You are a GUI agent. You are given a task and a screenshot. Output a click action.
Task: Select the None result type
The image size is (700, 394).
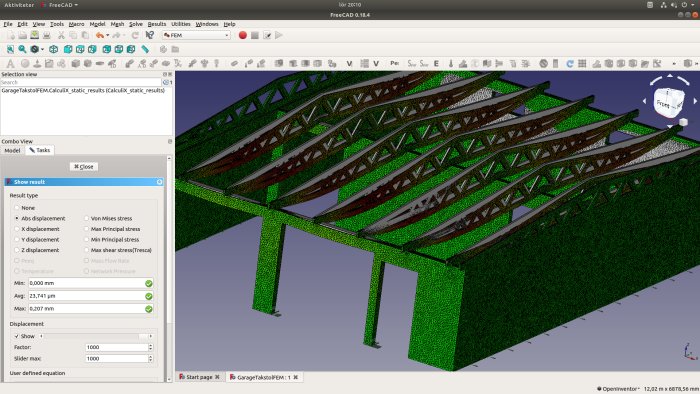(17, 208)
